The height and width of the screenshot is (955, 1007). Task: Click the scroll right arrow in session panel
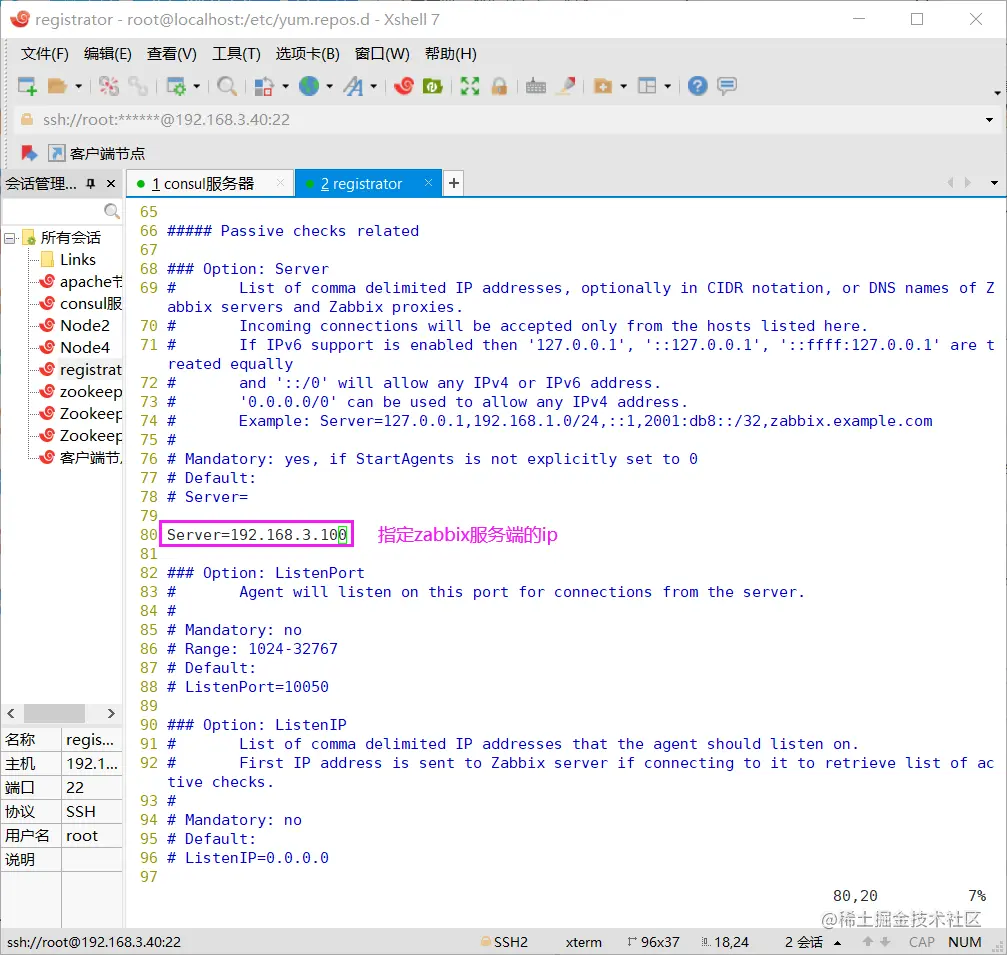click(x=111, y=713)
